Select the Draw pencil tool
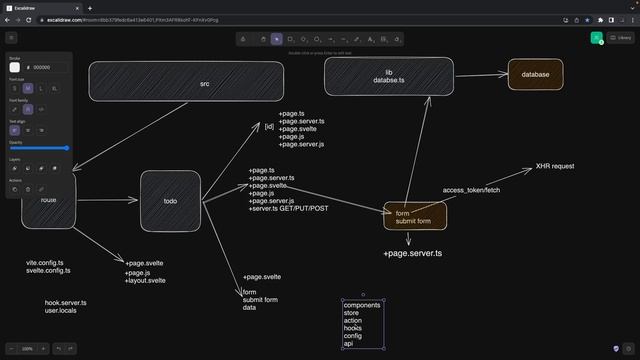 [357, 39]
